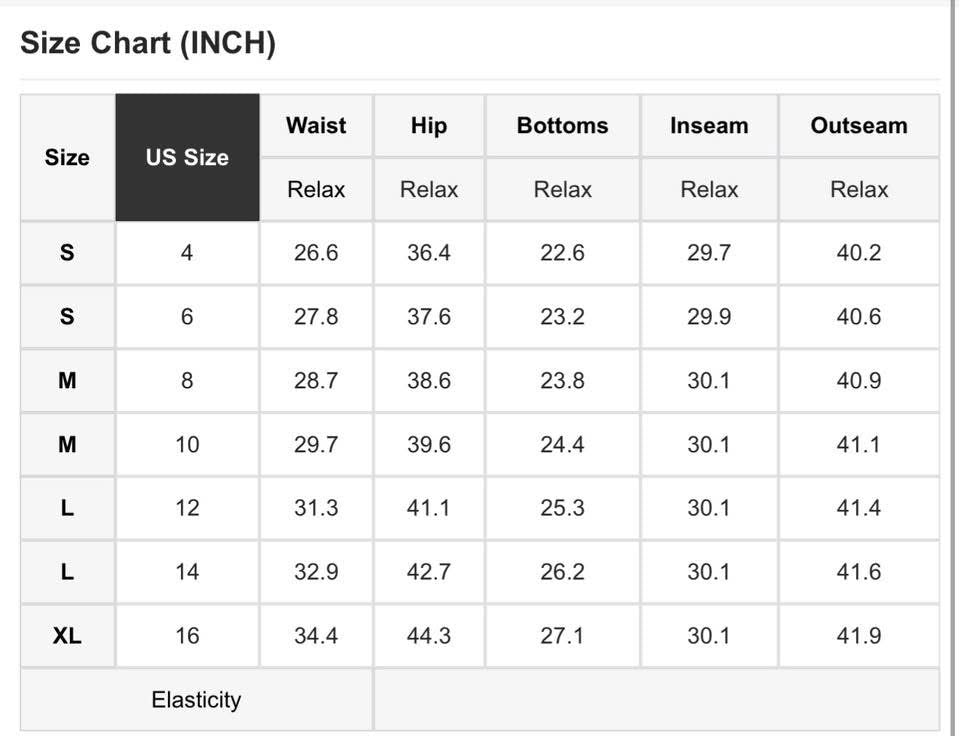Click US size 10 cell
Image resolution: width=960 pixels, height=736 pixels.
(x=187, y=443)
